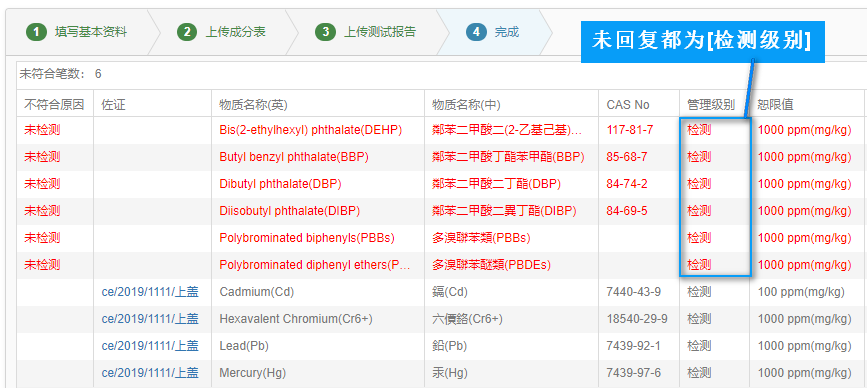Viewport: 867px width, 388px height.
Task: Click CAS number 84-74-2
Action: (x=626, y=184)
